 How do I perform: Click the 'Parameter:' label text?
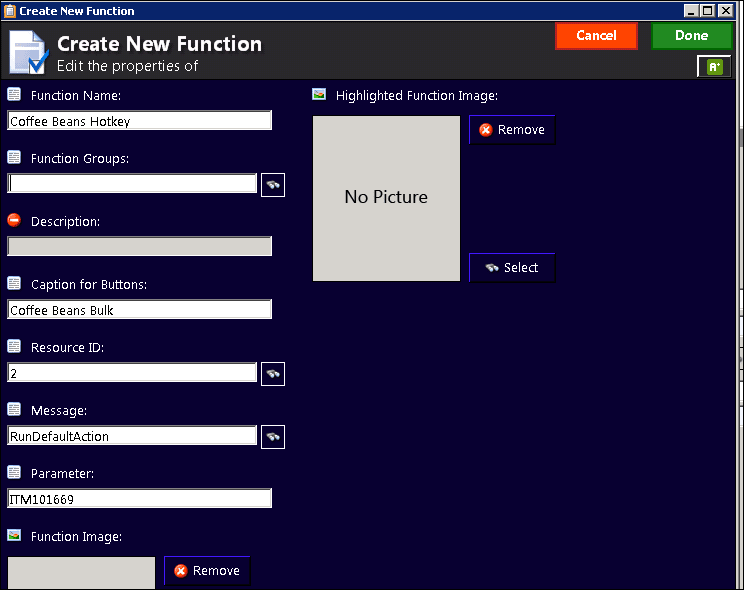62,474
